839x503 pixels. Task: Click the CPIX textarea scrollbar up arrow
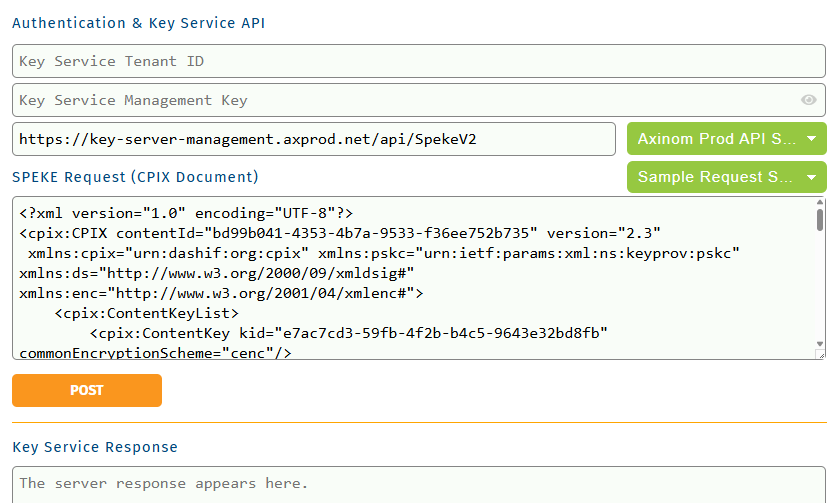pos(820,203)
